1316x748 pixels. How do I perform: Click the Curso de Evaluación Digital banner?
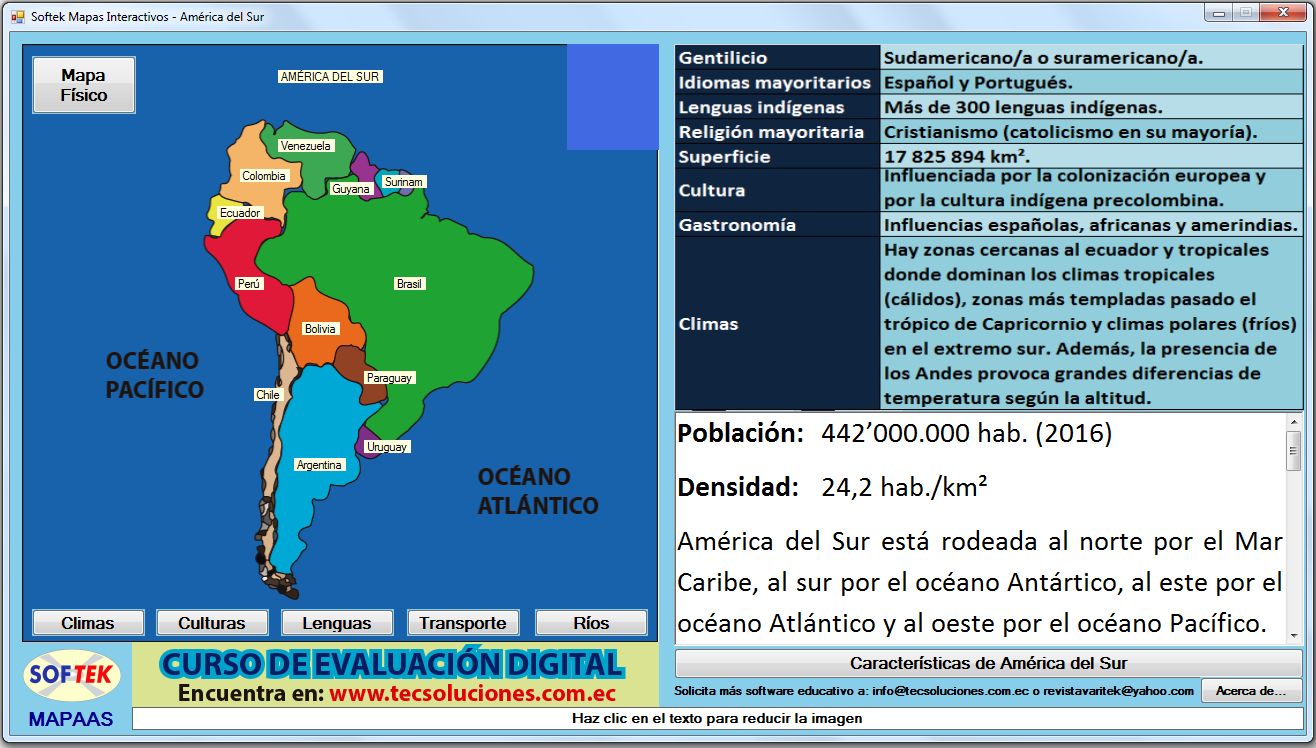coord(395,675)
